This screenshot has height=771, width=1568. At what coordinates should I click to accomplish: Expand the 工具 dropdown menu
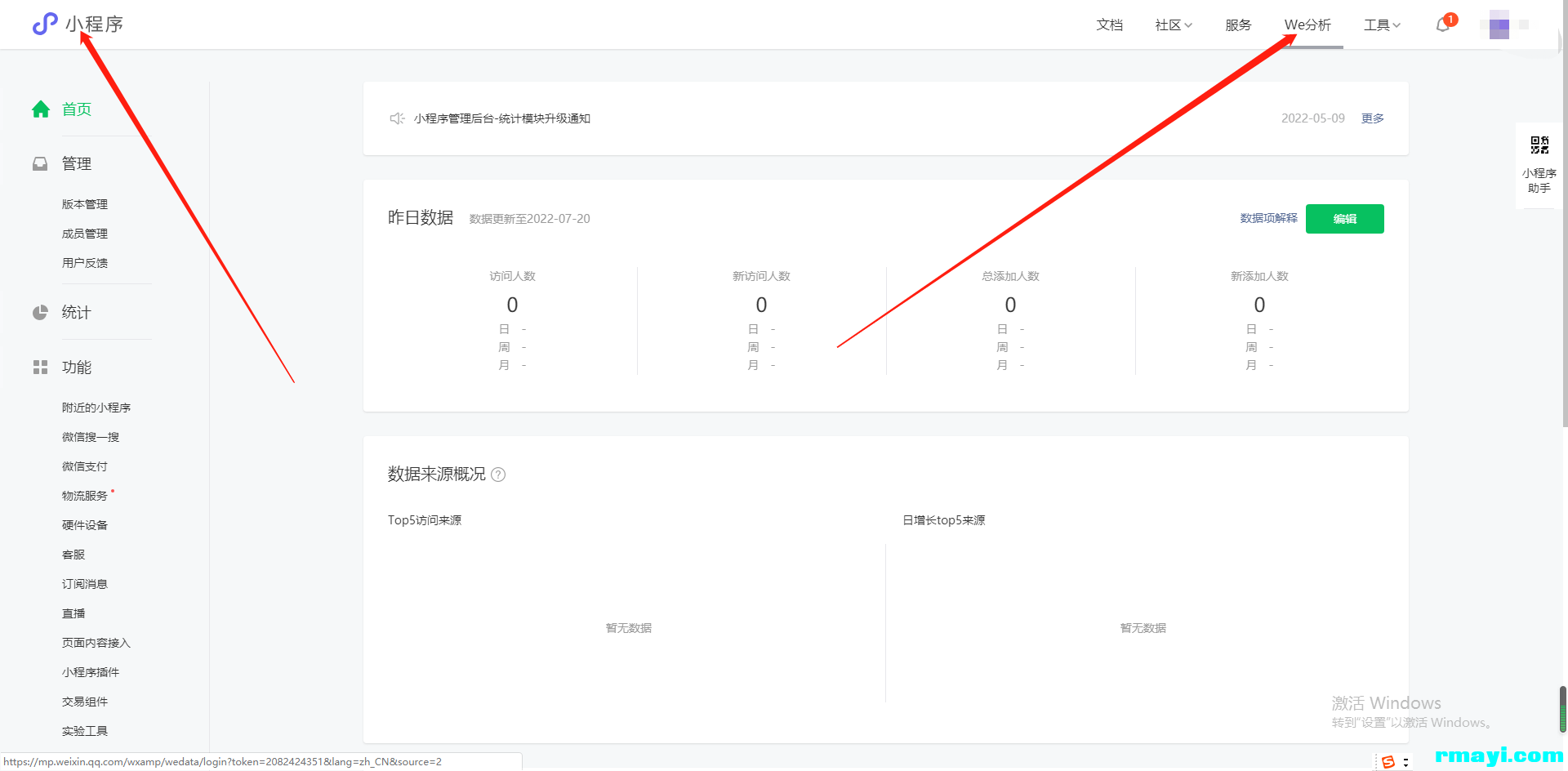point(1382,25)
